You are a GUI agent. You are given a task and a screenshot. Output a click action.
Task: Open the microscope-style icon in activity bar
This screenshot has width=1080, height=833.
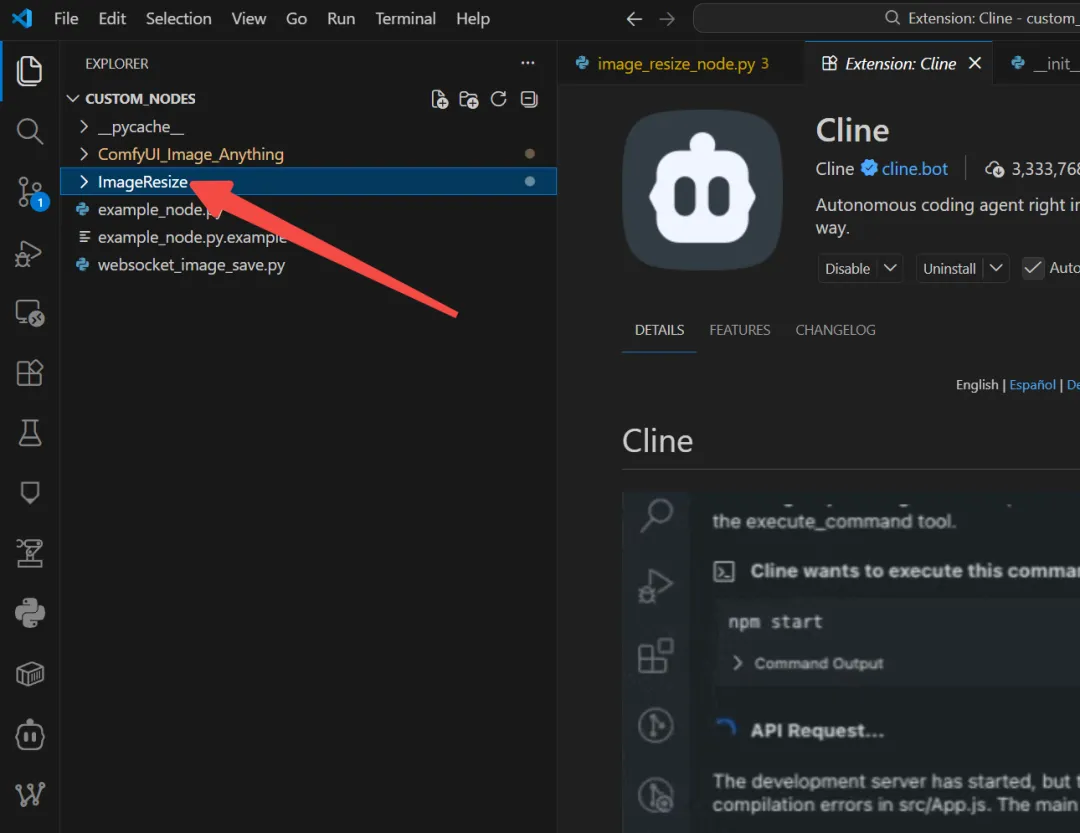tap(30, 553)
